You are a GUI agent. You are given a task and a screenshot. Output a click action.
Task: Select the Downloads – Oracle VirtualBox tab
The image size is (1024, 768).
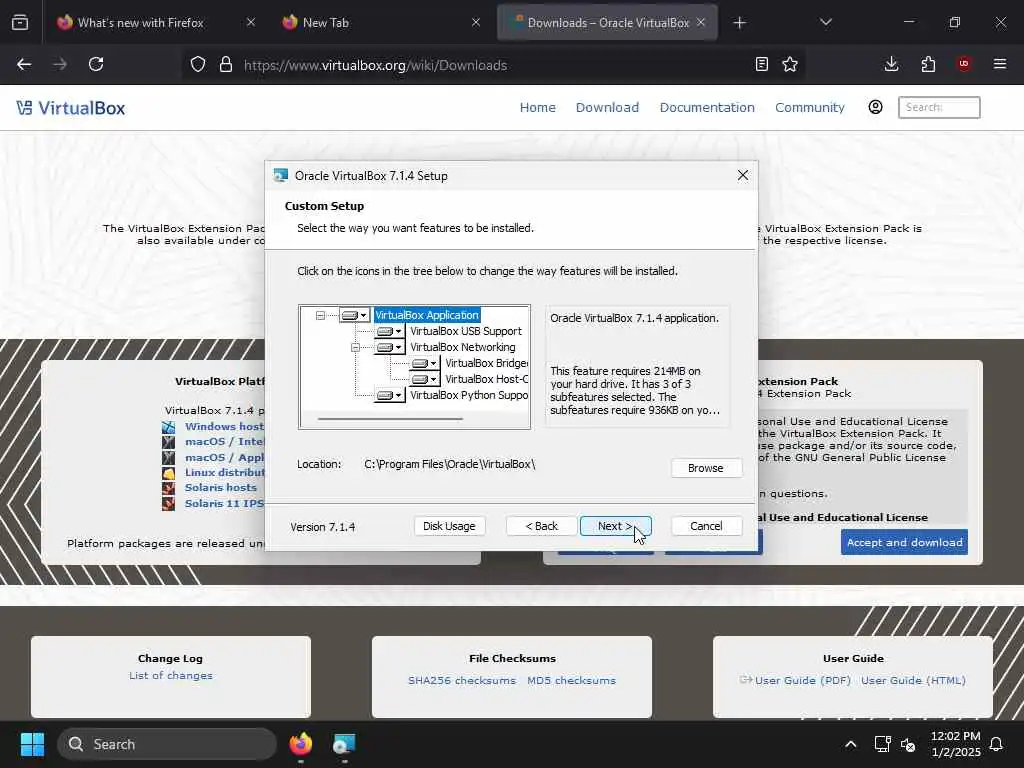[x=607, y=23]
